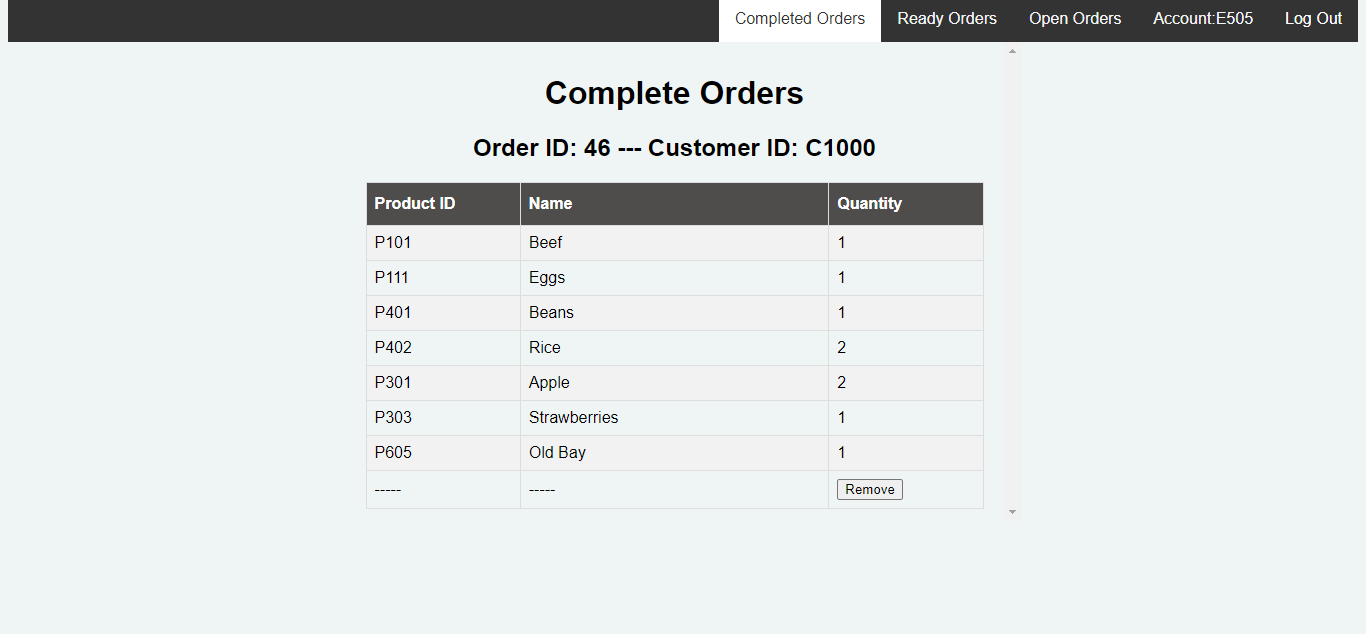The image size is (1366, 634).
Task: Click the Old Bay name cell
Action: 674,453
